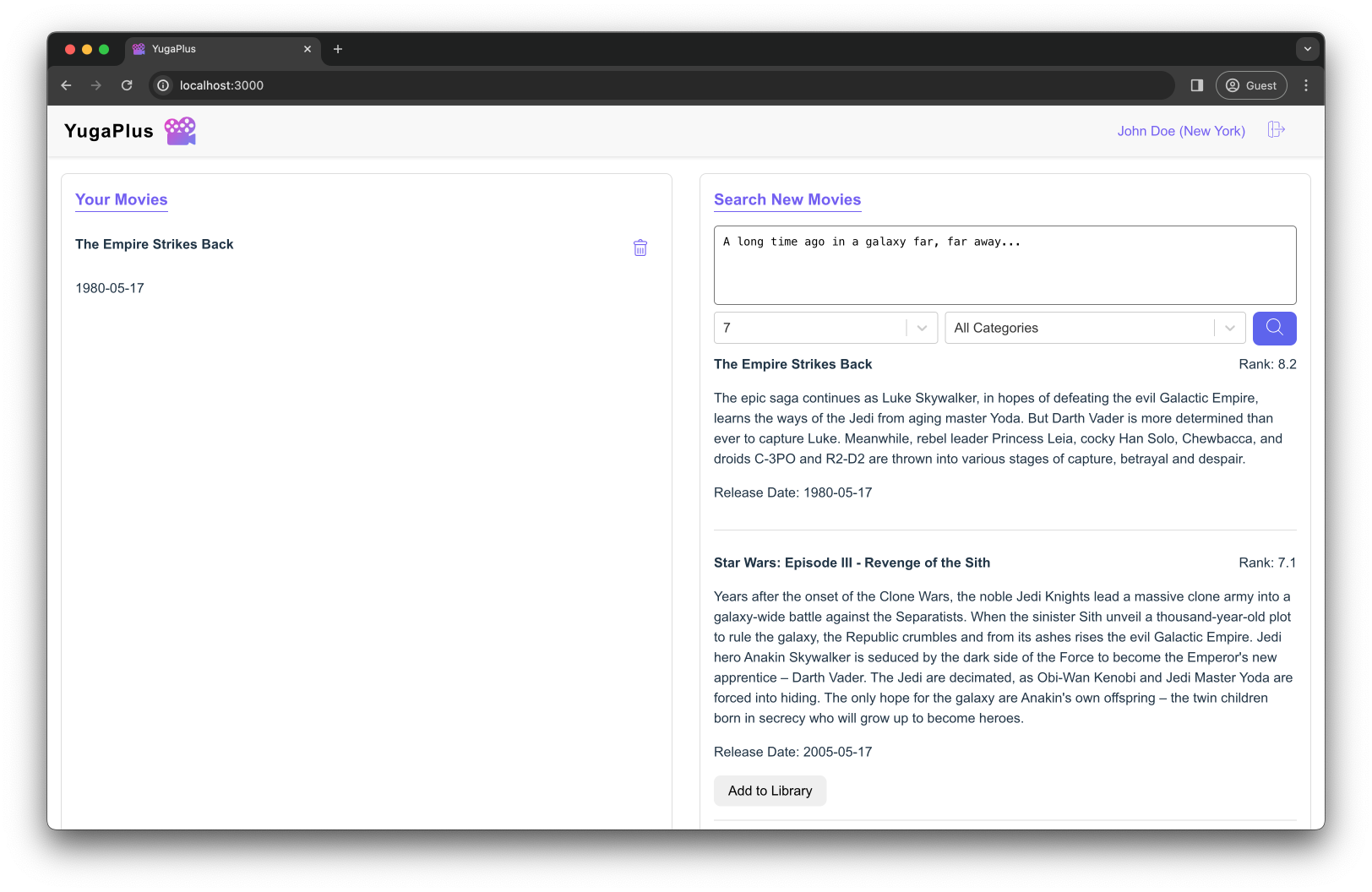Click the browser forward arrow
This screenshot has width=1372, height=892.
(x=95, y=85)
